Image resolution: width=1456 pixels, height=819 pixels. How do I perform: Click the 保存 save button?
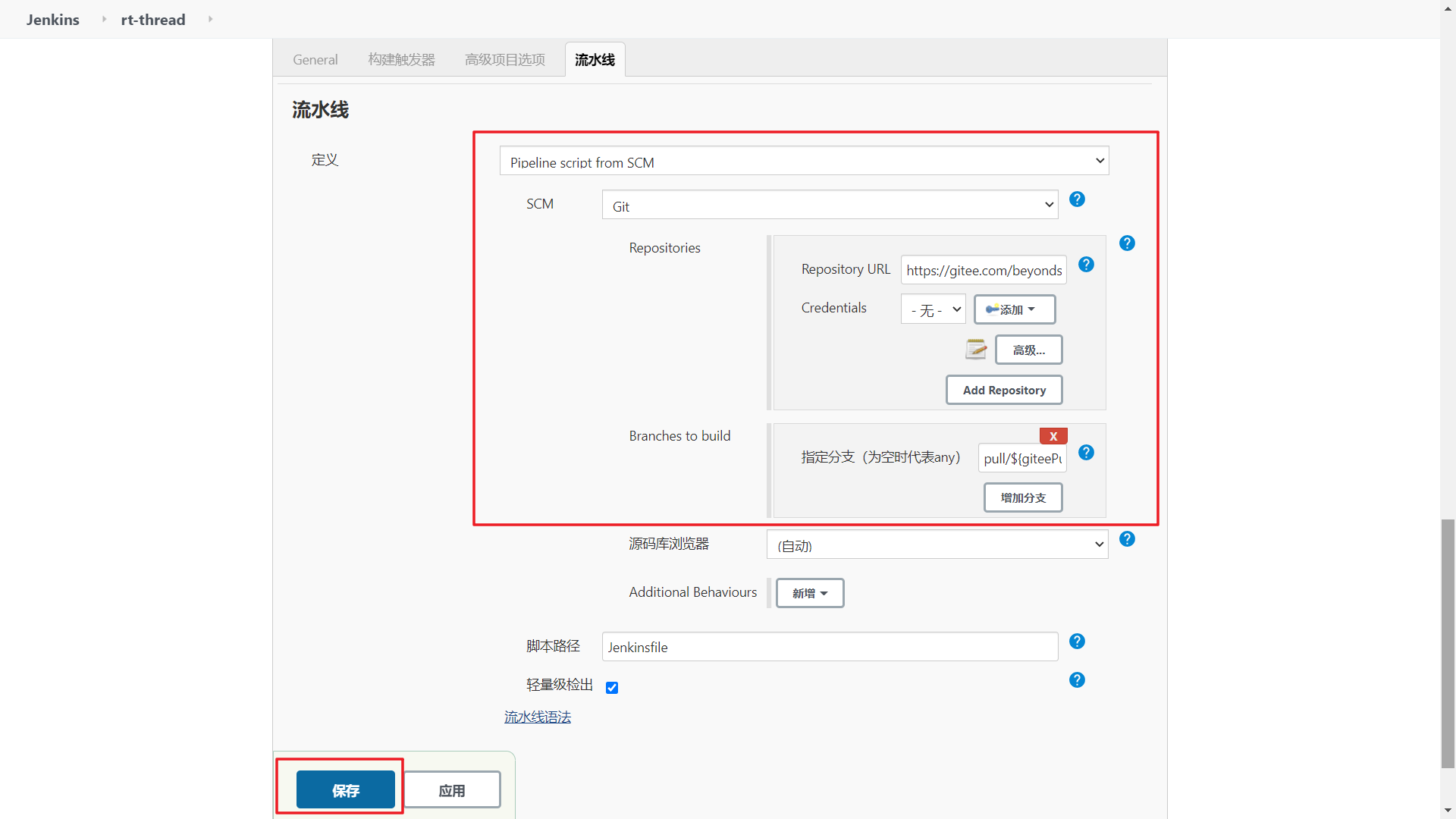pos(346,790)
